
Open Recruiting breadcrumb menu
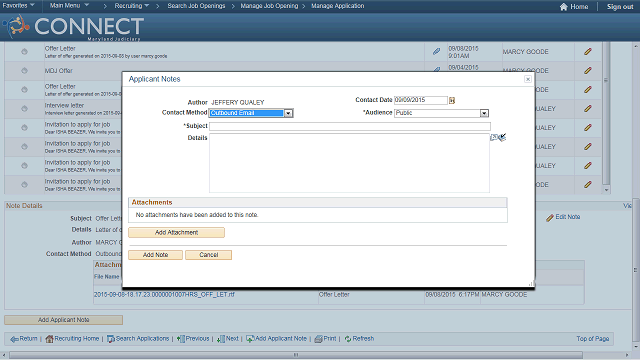[x=131, y=6]
